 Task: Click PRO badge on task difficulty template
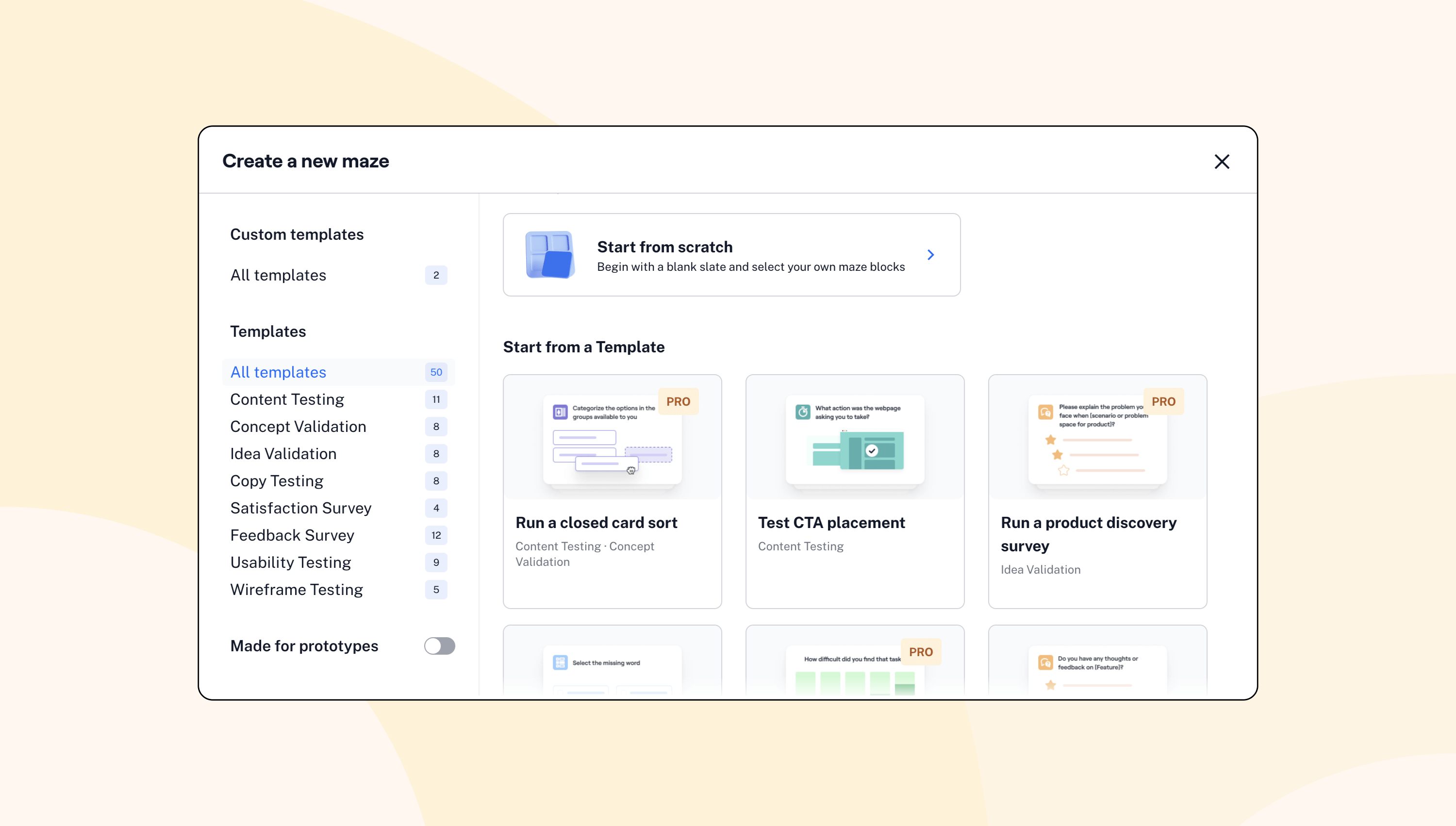pos(920,652)
